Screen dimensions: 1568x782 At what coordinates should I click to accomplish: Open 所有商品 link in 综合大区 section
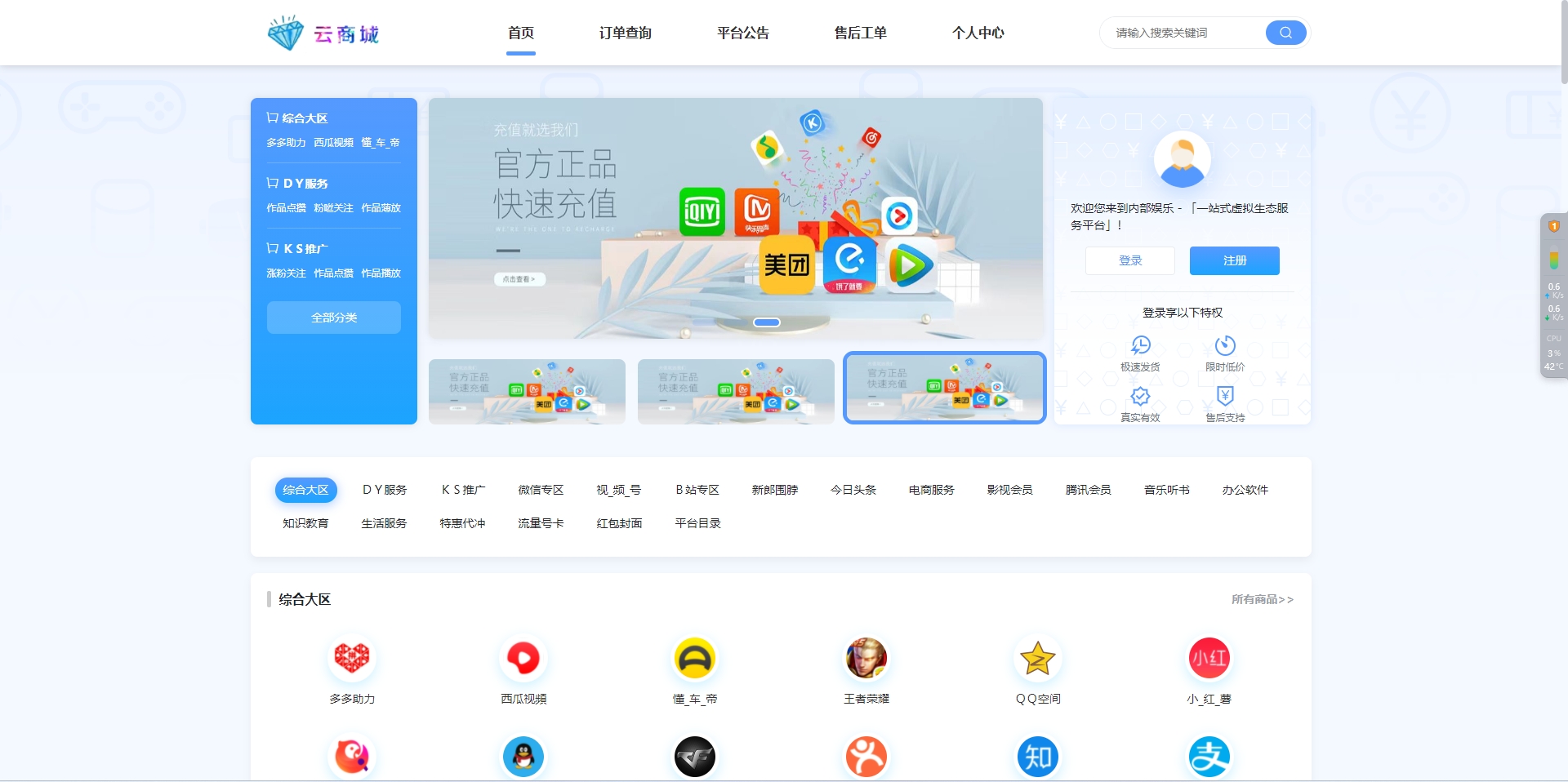click(1263, 599)
